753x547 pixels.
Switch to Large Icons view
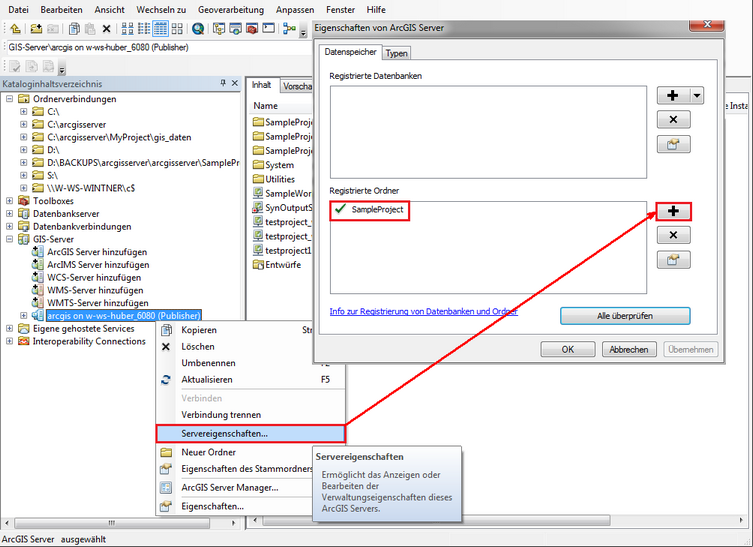pos(127,29)
